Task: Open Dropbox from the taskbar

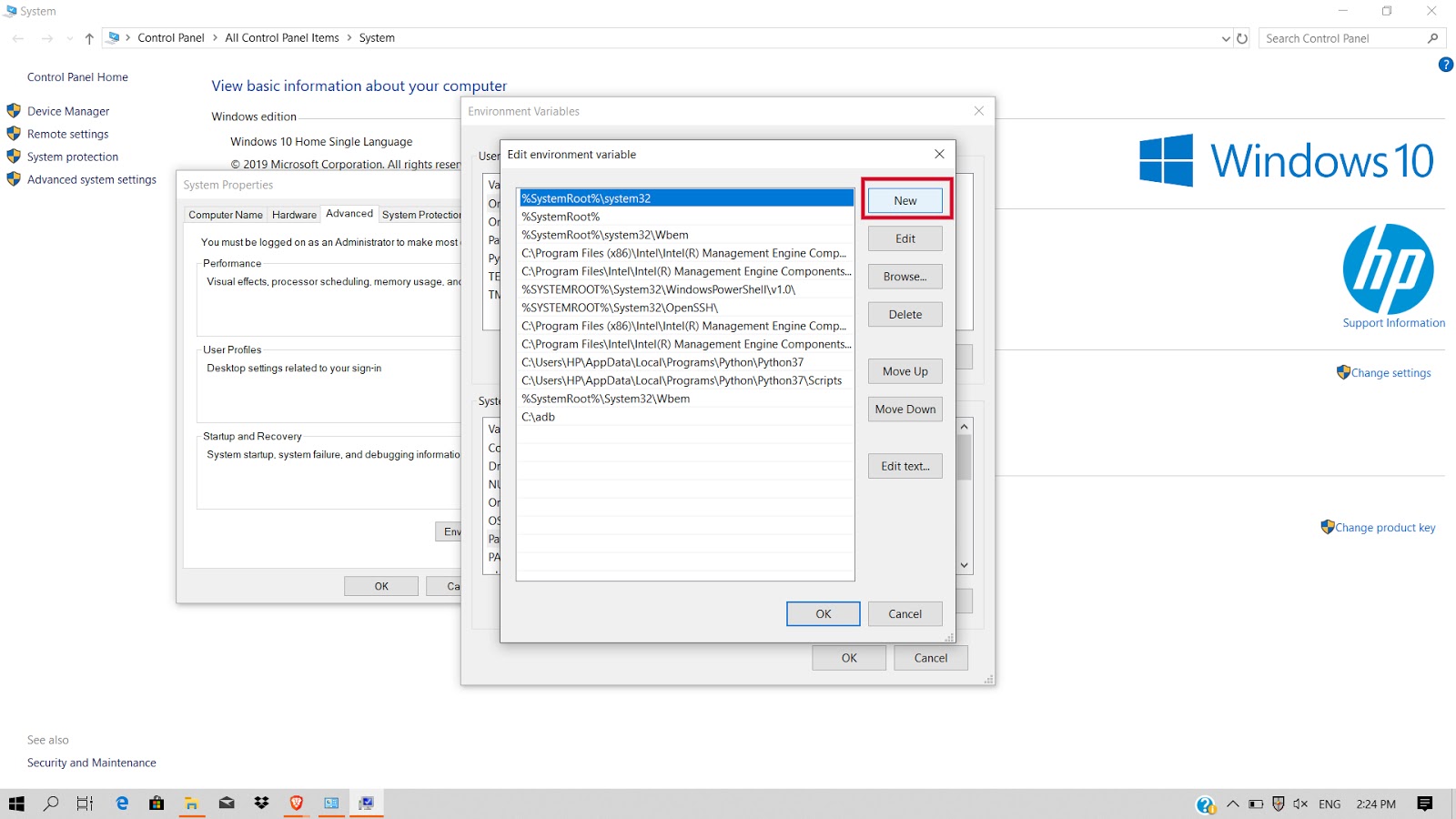Action: point(261,804)
